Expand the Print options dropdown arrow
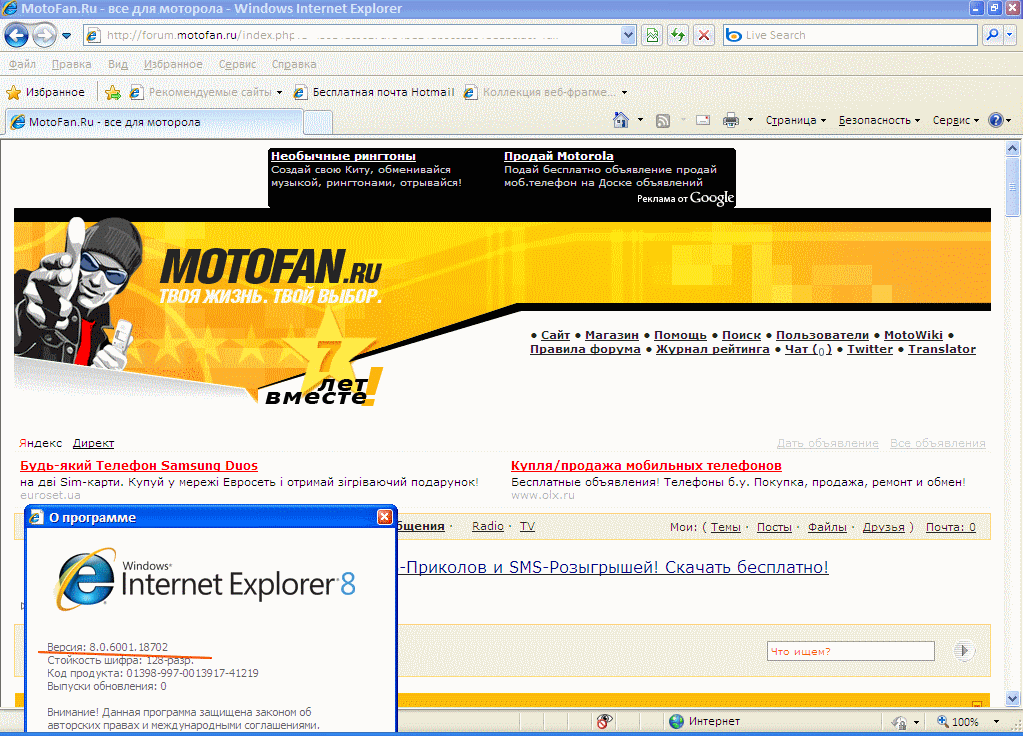This screenshot has width=1023, height=736. click(x=750, y=120)
